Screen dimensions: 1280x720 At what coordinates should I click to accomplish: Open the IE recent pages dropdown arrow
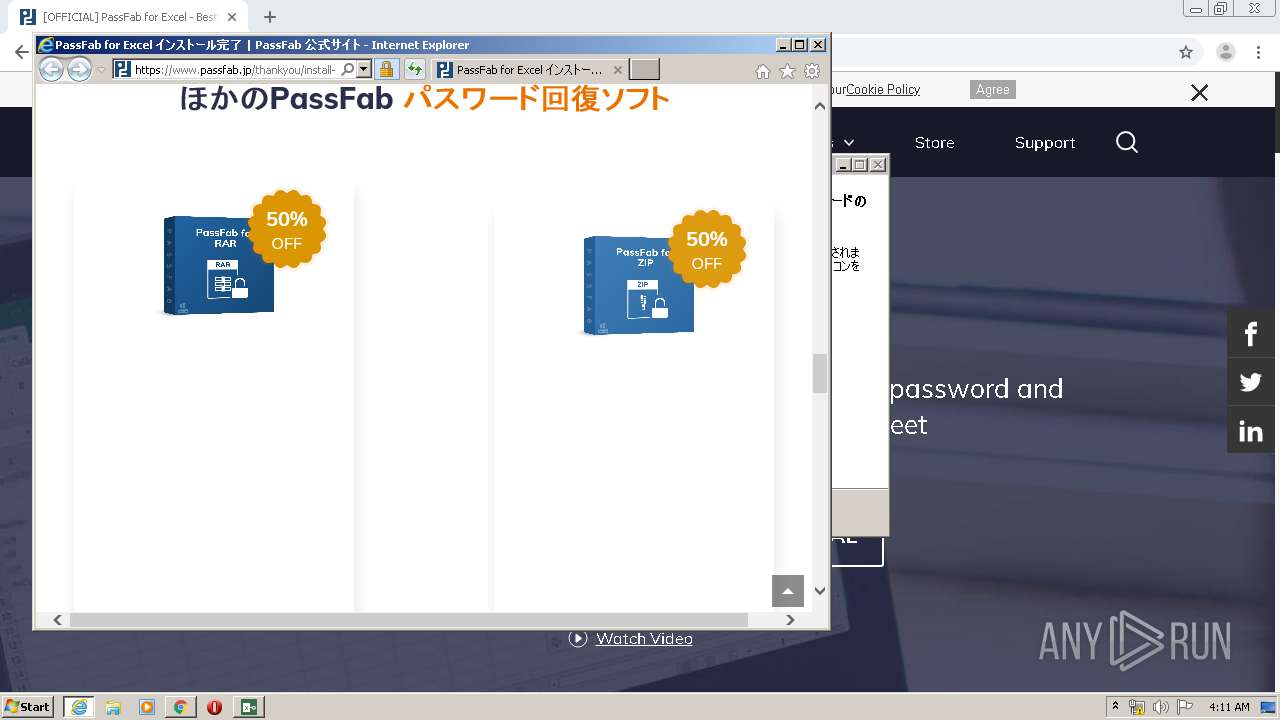tap(101, 70)
